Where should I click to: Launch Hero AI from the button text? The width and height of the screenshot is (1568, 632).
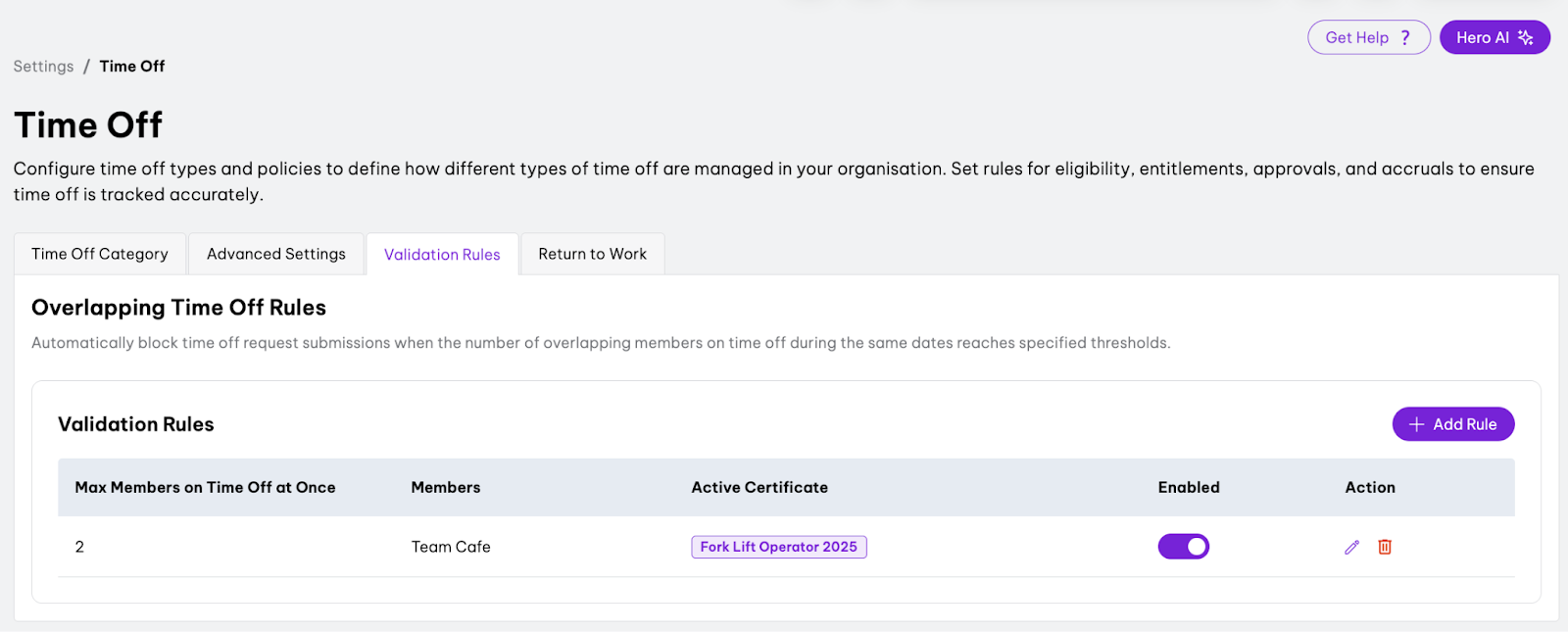(1482, 37)
